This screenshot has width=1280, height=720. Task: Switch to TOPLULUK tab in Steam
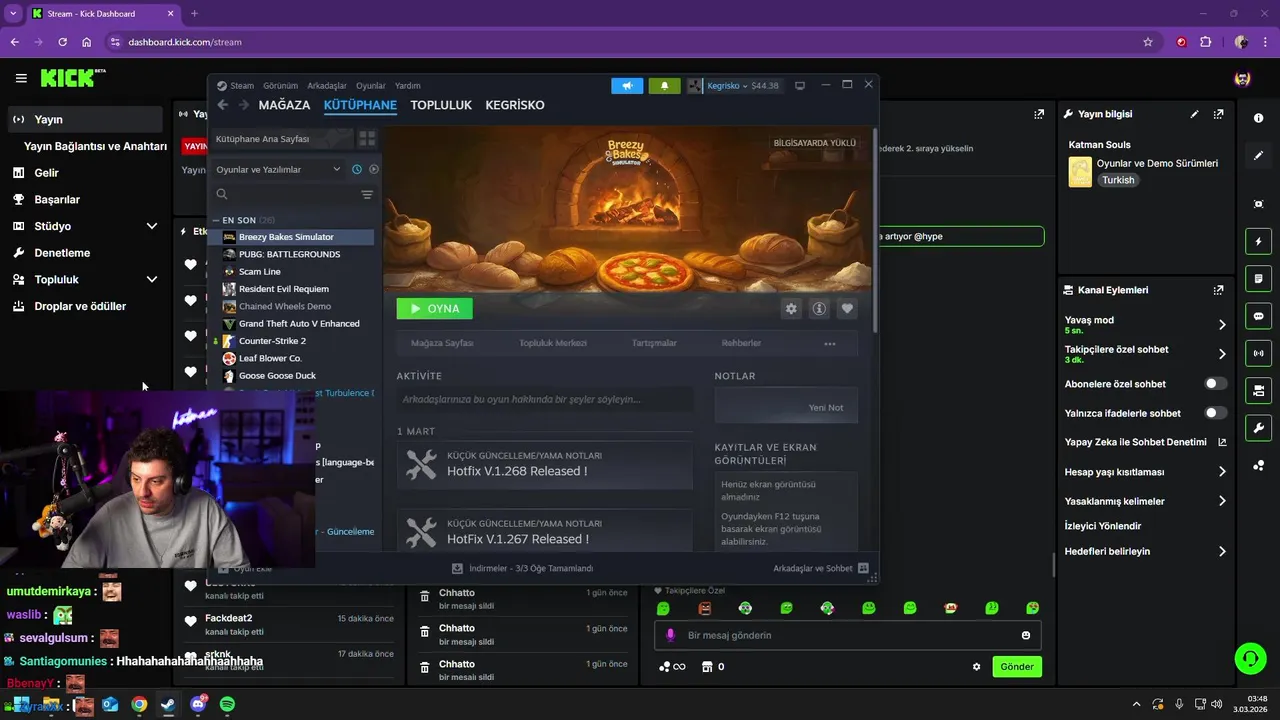tap(441, 105)
